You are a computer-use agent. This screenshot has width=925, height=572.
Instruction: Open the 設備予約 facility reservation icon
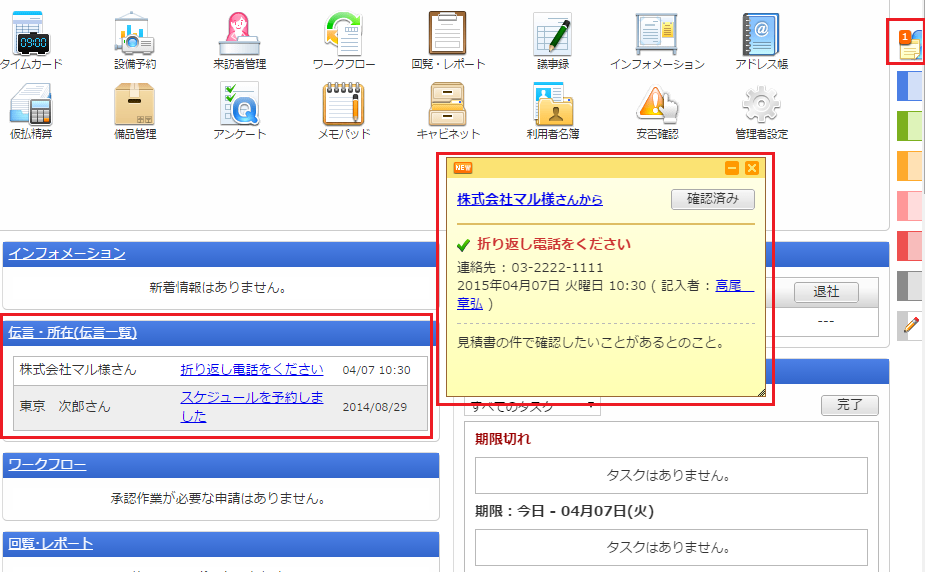134,36
